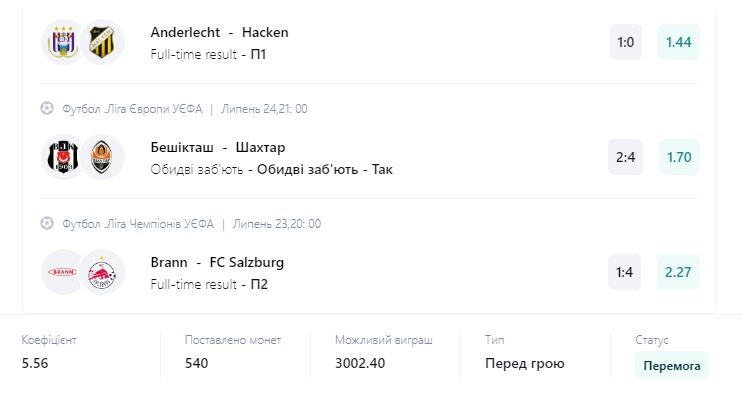
Task: Click the 1.70 odds badge
Action: pos(679,157)
